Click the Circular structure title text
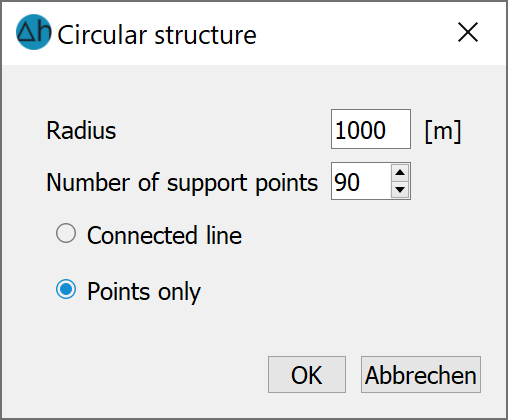Viewport: 508px width, 420px height. tap(157, 35)
